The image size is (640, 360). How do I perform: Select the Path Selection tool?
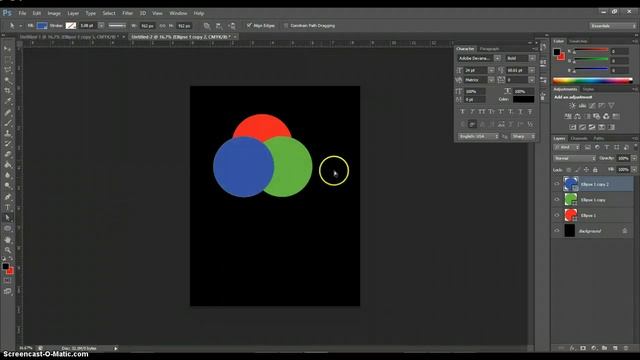click(x=7, y=218)
